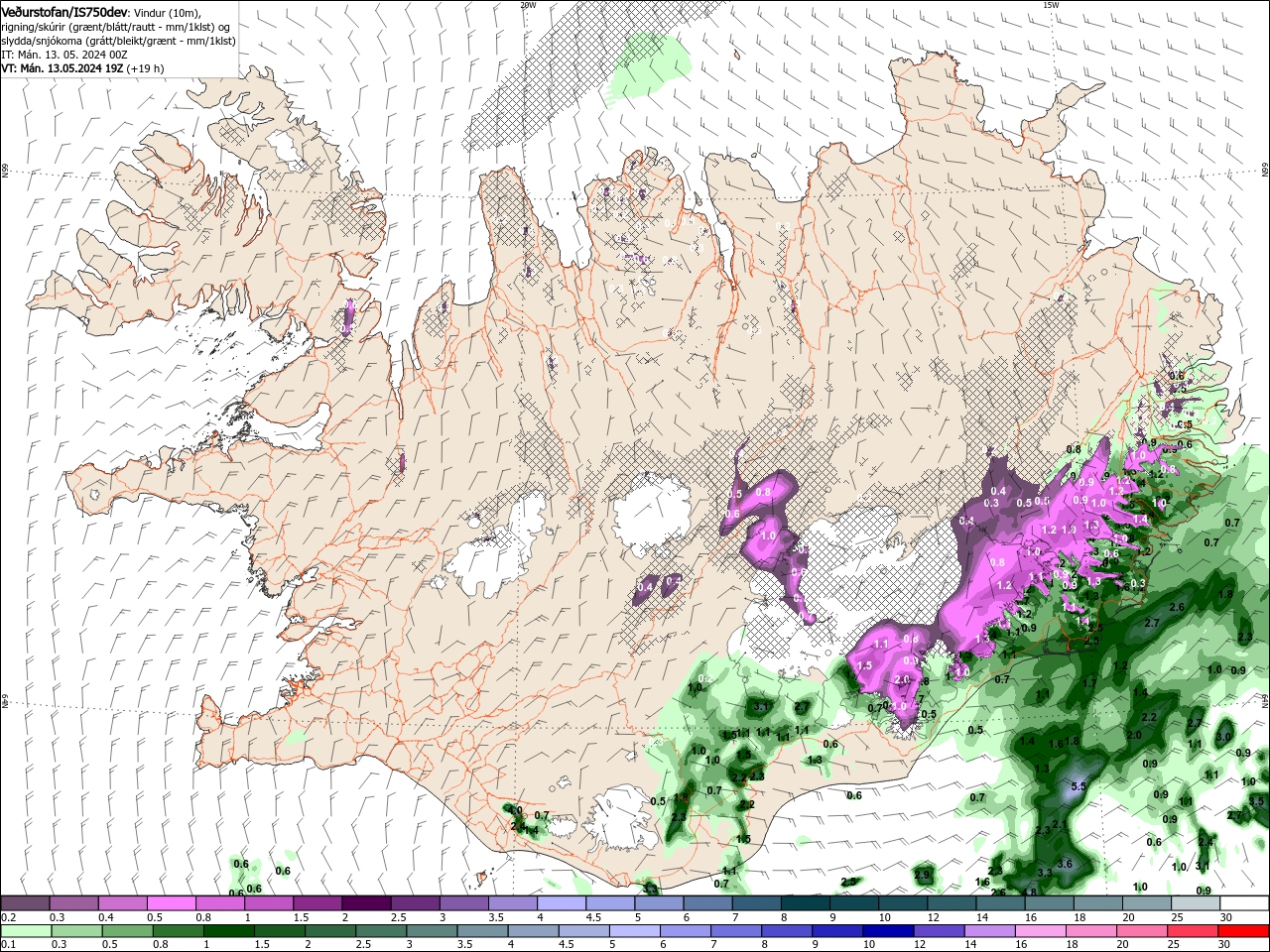Select the snow legend swatch between 6 and 7

click(x=707, y=903)
